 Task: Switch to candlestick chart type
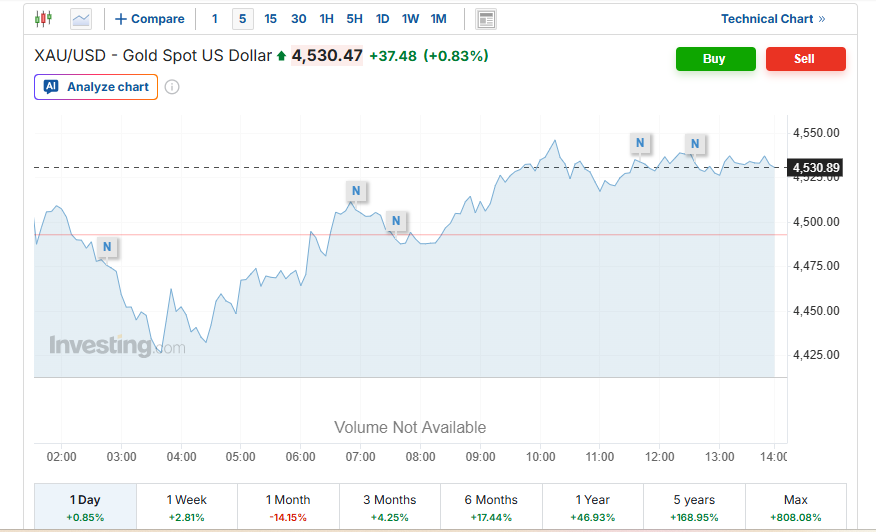[42, 18]
